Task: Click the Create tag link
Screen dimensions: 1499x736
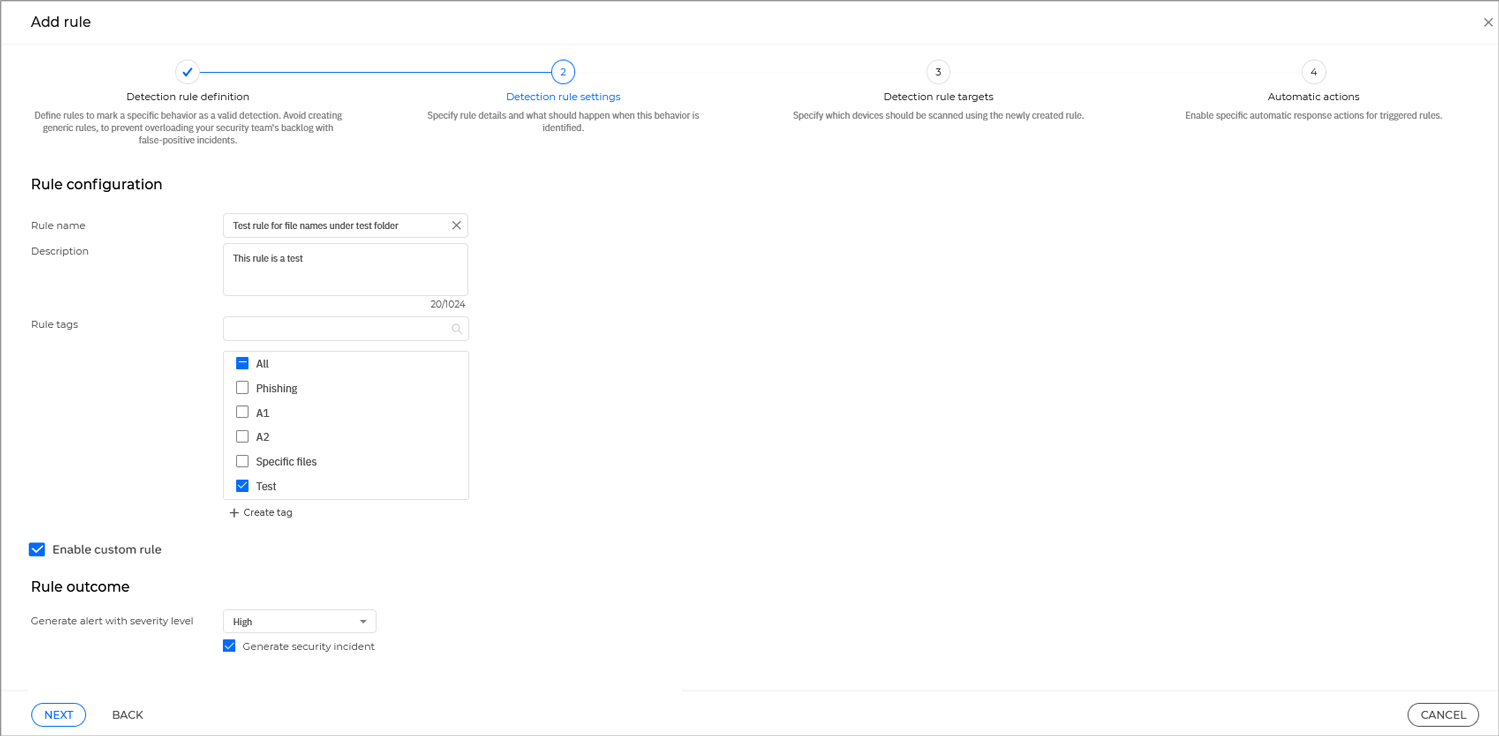Action: pyautogui.click(x=268, y=513)
